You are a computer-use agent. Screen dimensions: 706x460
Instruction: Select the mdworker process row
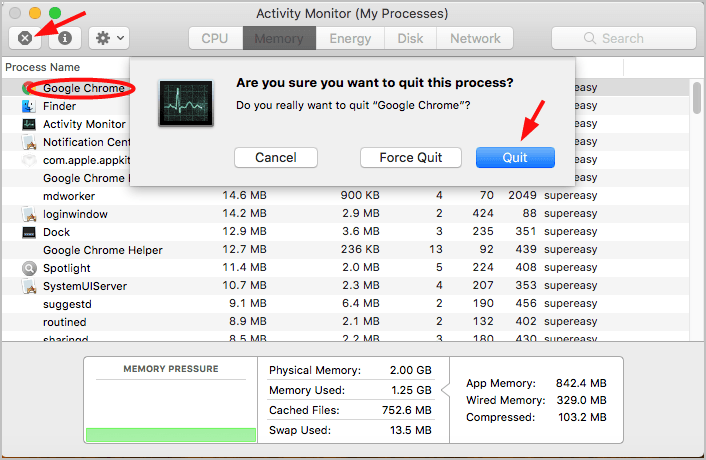pos(346,196)
